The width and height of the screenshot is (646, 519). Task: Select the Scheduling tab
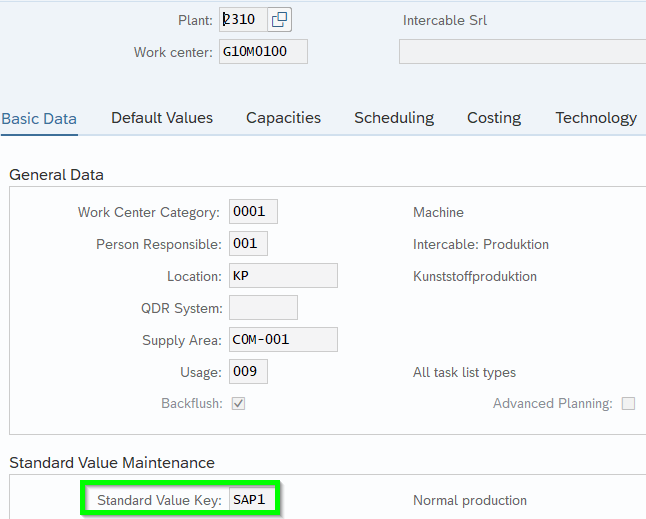coord(394,118)
